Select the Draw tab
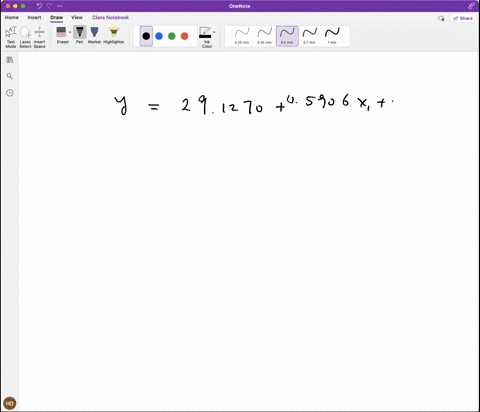Image resolution: width=480 pixels, height=412 pixels. pyautogui.click(x=56, y=17)
